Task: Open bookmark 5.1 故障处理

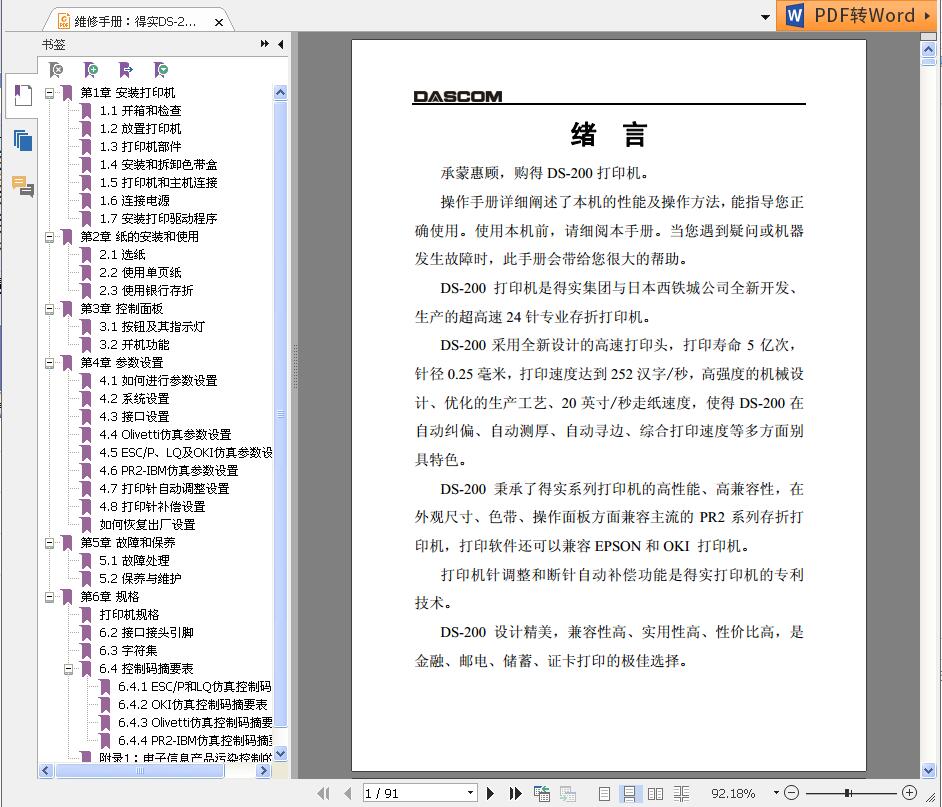Action: point(134,561)
